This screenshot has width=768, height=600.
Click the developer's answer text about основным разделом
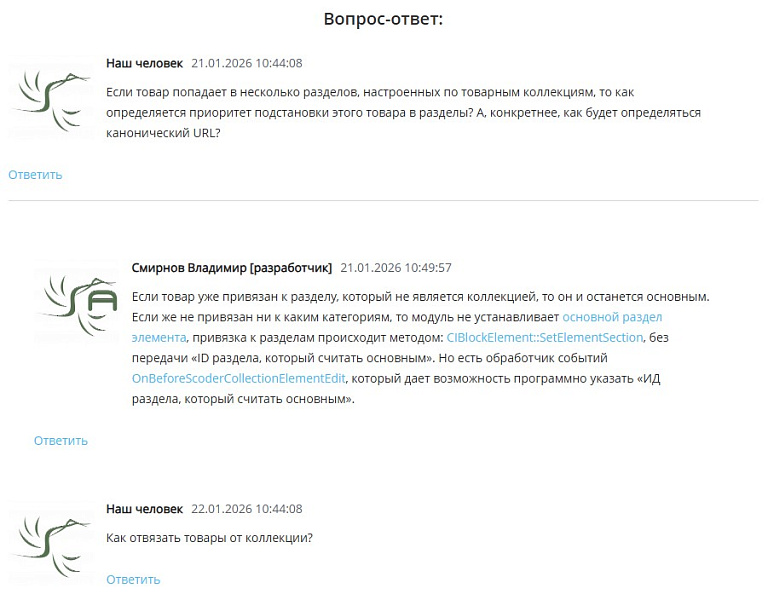(421, 348)
